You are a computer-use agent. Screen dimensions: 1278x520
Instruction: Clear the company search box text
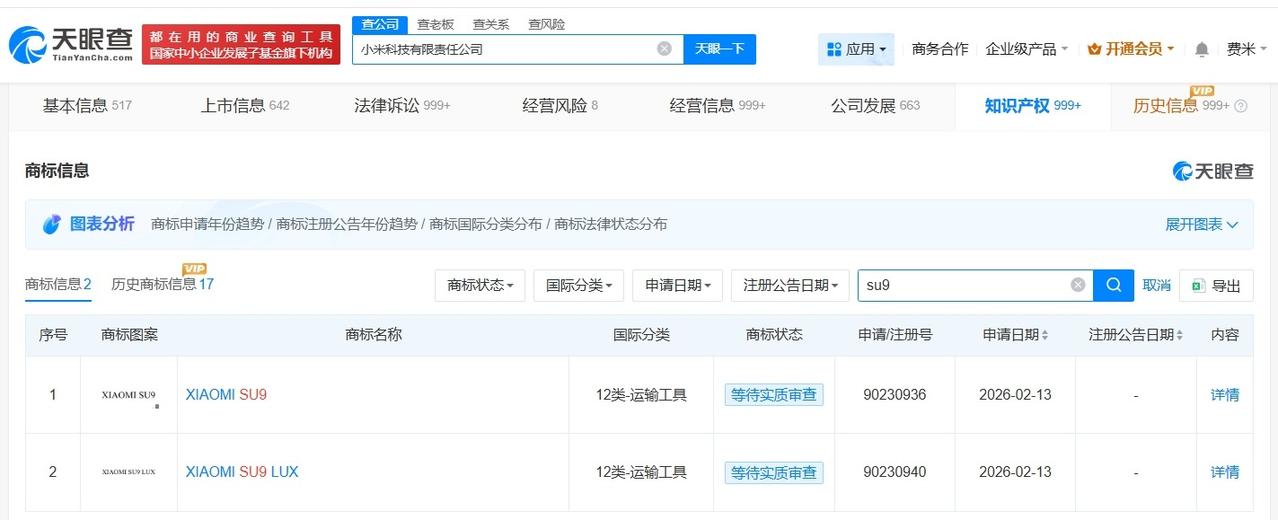coord(664,49)
